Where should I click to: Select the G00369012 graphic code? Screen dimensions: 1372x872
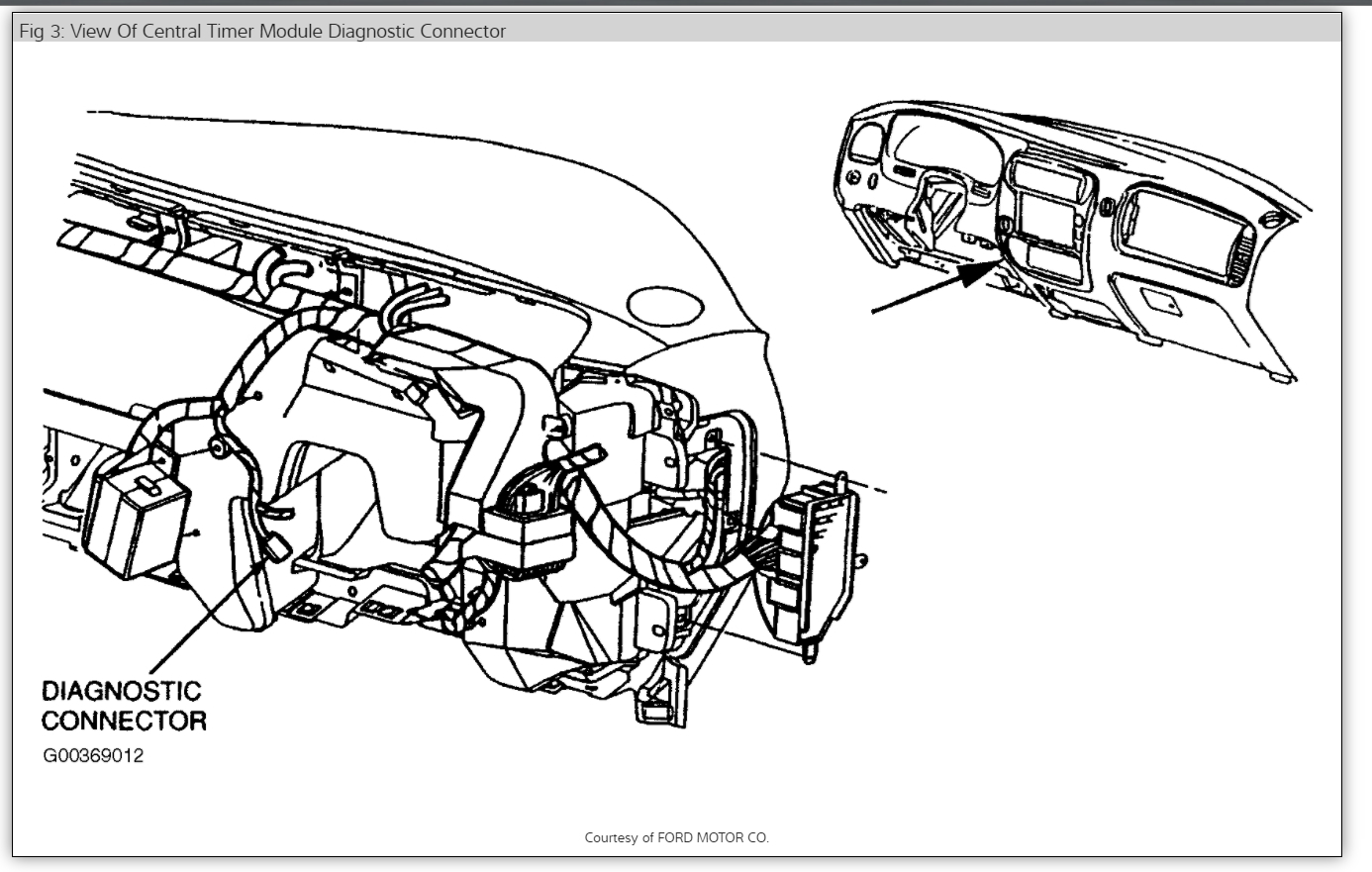click(x=93, y=755)
